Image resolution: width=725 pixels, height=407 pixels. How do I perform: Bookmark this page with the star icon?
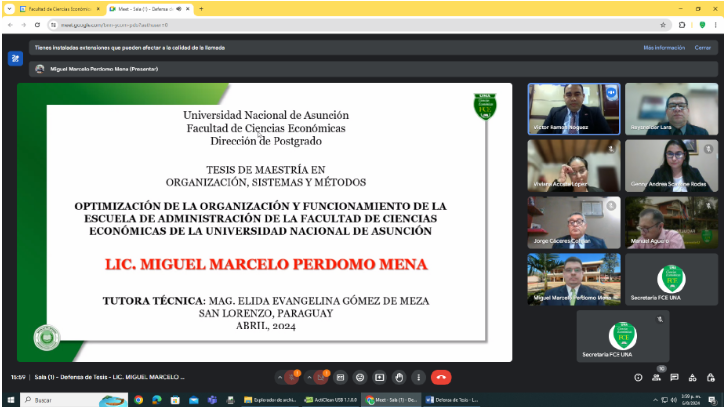point(663,25)
